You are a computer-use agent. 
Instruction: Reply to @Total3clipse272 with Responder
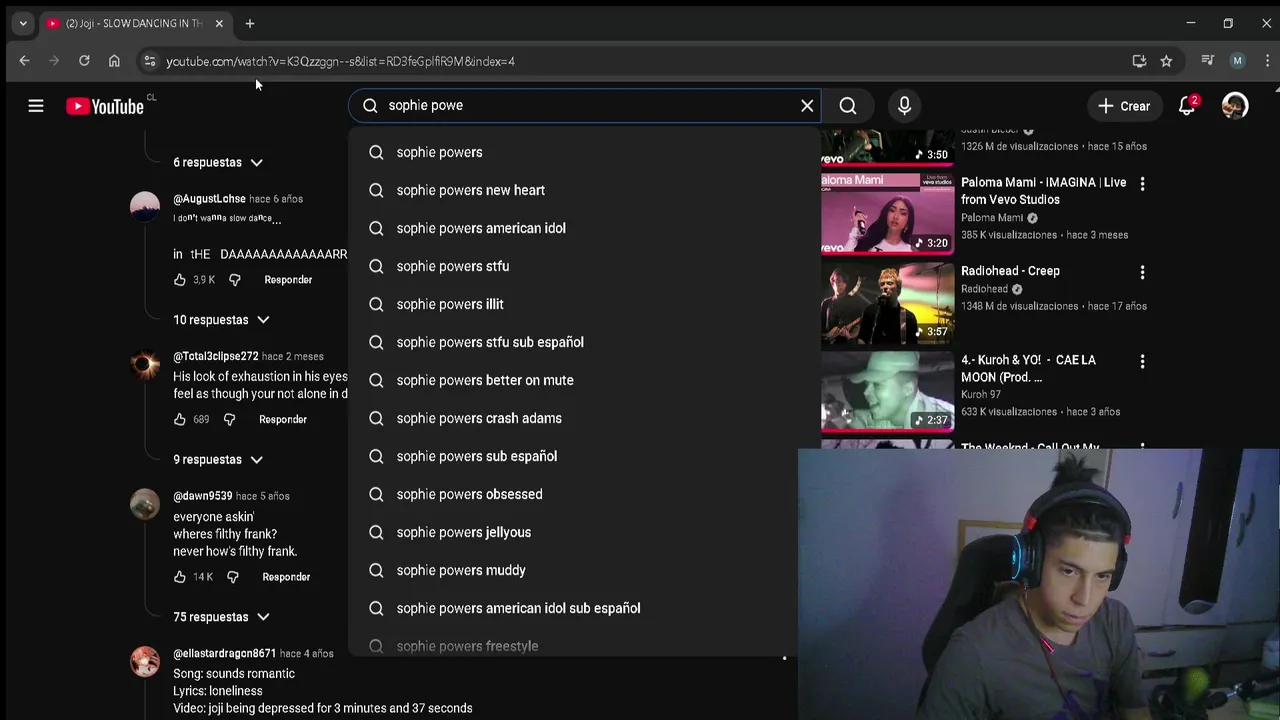[x=283, y=420]
